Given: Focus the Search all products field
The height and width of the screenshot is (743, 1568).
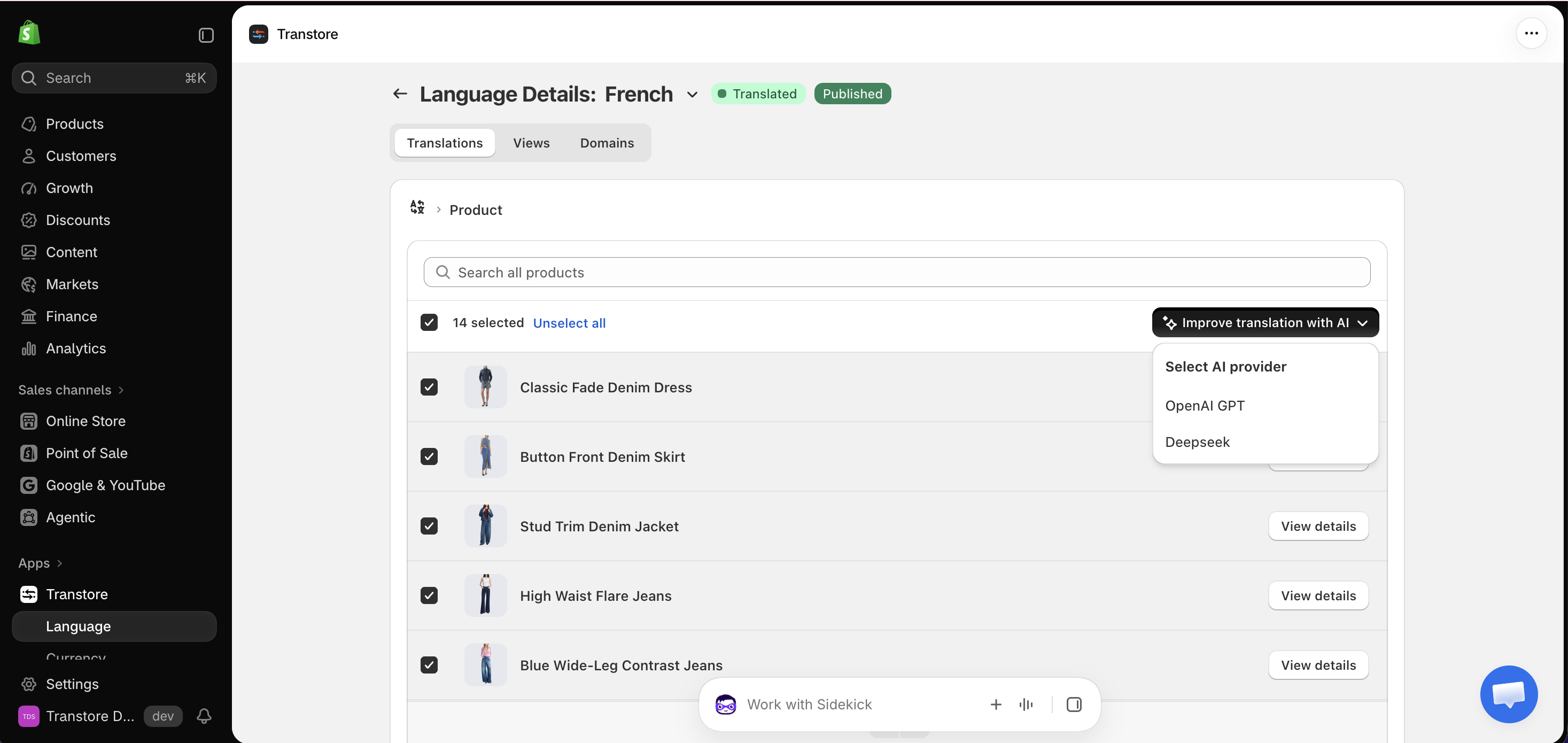Looking at the screenshot, I should click(897, 272).
